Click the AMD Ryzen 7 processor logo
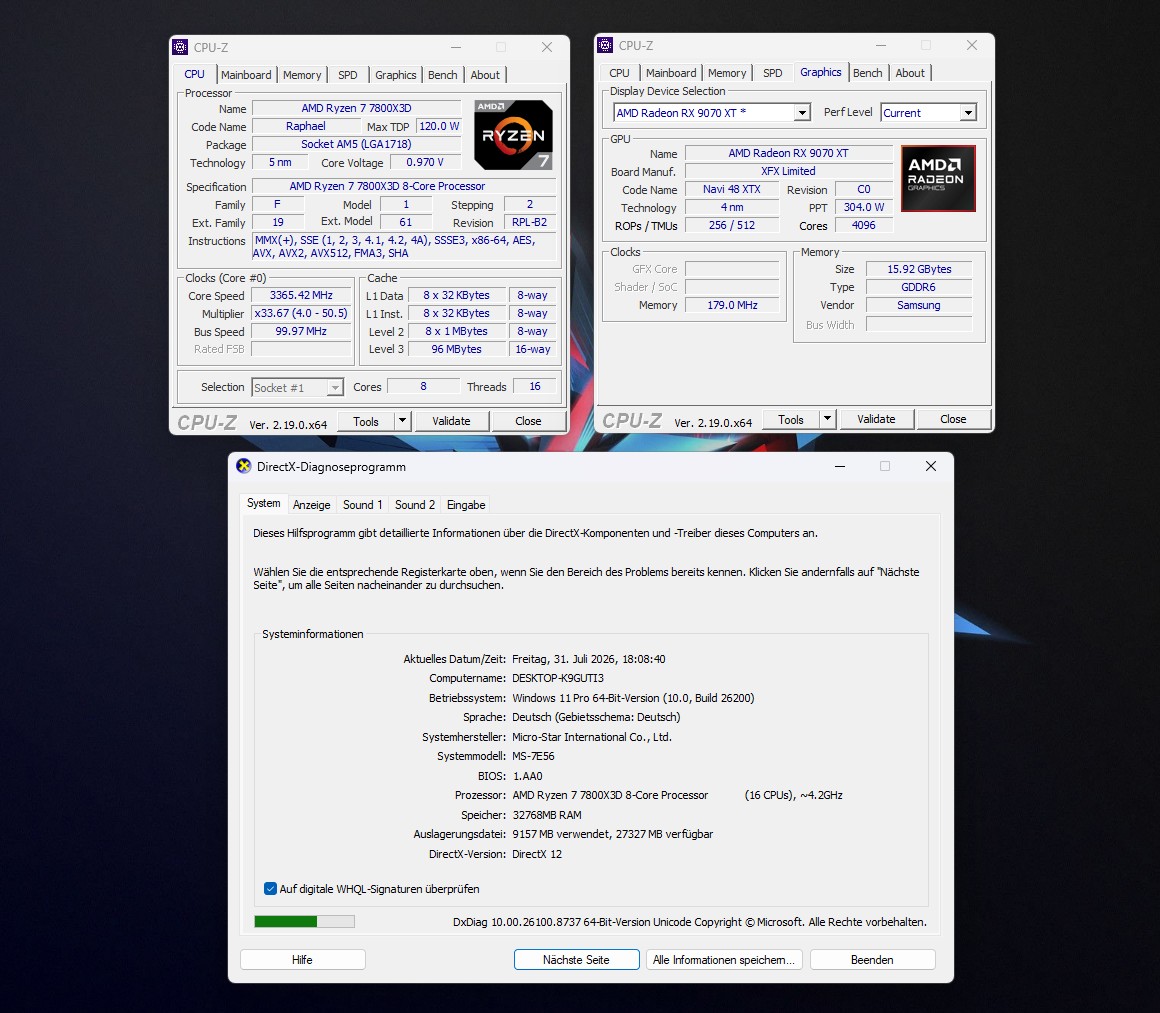This screenshot has height=1013, width=1160. point(513,135)
